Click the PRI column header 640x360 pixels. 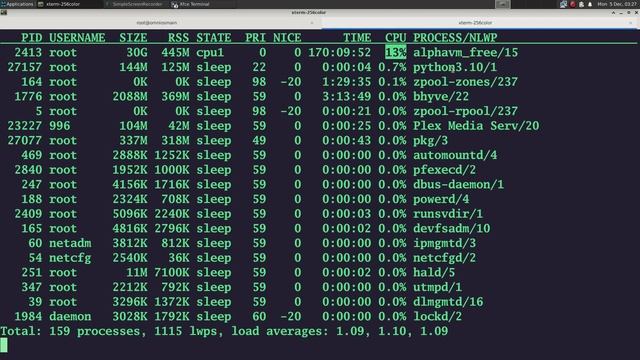tap(256, 38)
